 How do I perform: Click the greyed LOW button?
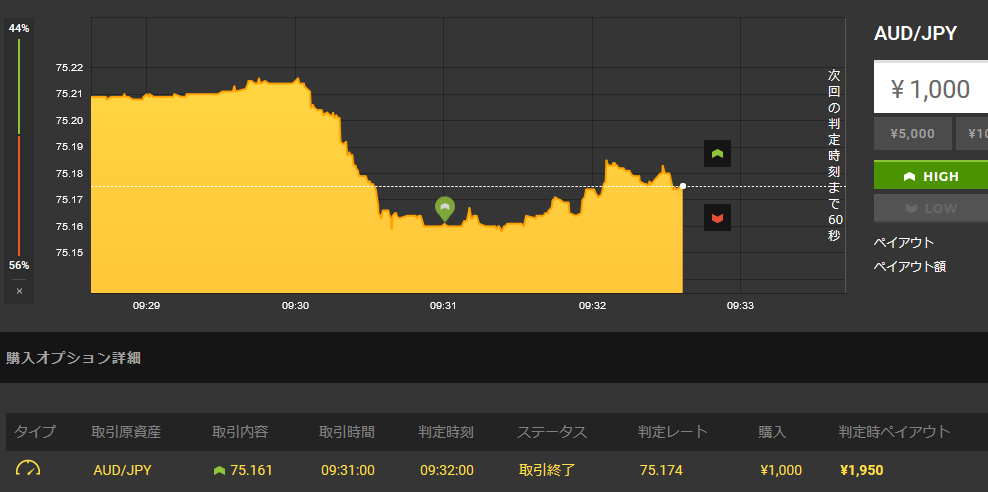pos(931,208)
